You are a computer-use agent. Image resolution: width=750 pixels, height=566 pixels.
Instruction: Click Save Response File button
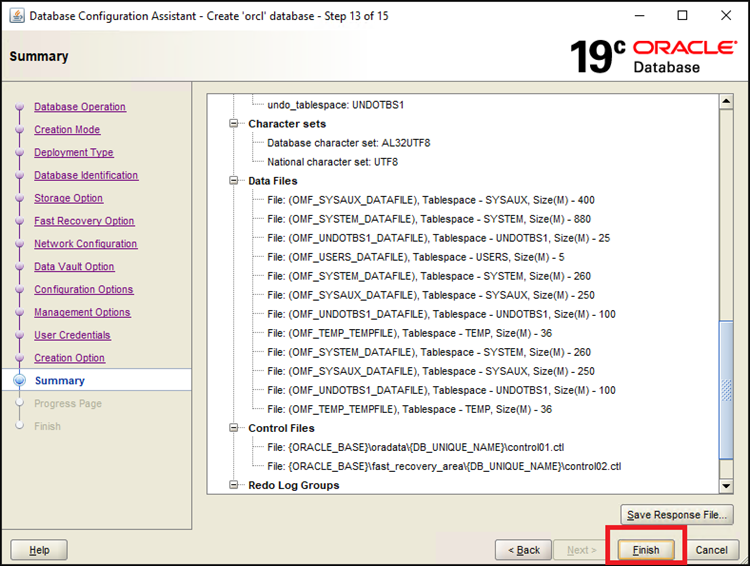pyautogui.click(x=676, y=515)
